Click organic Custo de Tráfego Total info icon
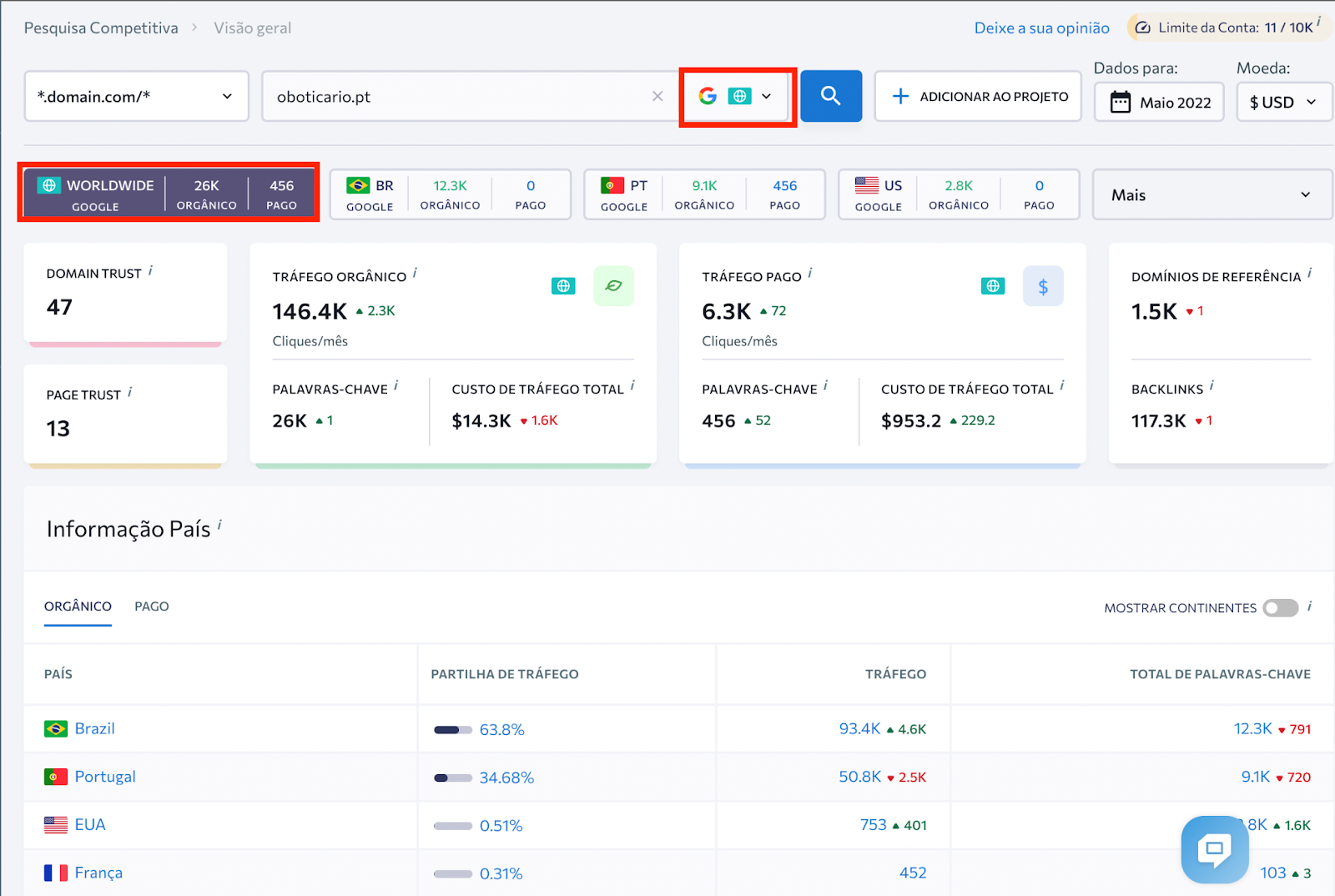 point(632,385)
